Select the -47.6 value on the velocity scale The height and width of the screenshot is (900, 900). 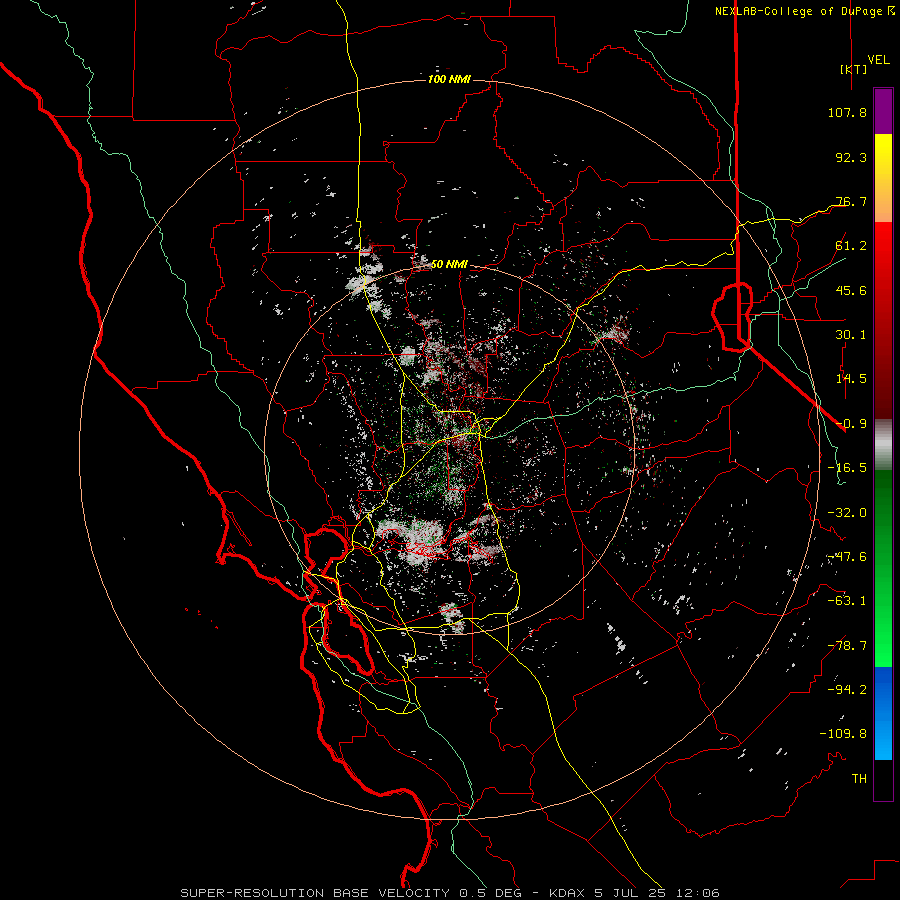847,557
